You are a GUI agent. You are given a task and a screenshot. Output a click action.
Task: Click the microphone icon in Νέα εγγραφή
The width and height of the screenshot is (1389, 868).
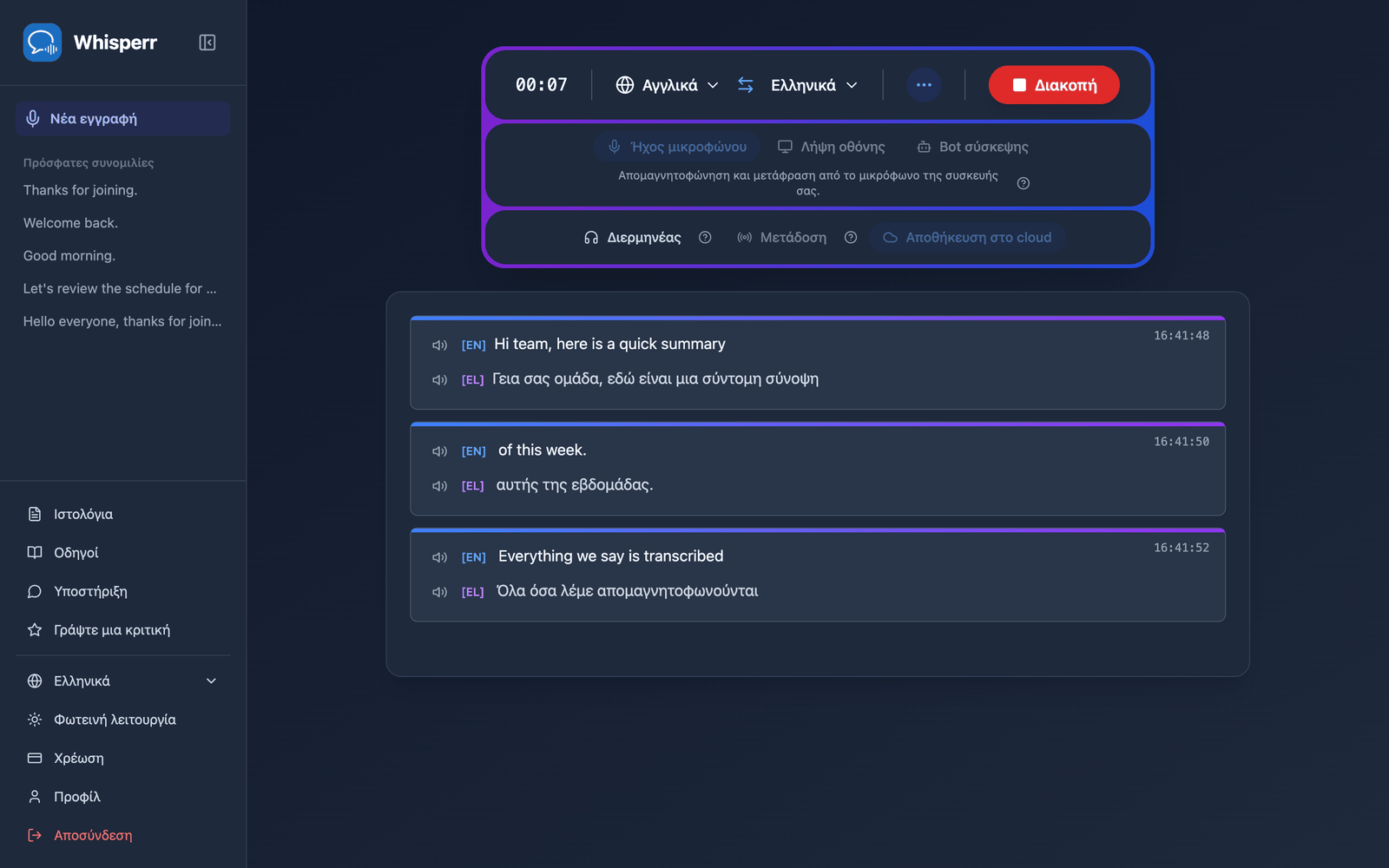[33, 119]
